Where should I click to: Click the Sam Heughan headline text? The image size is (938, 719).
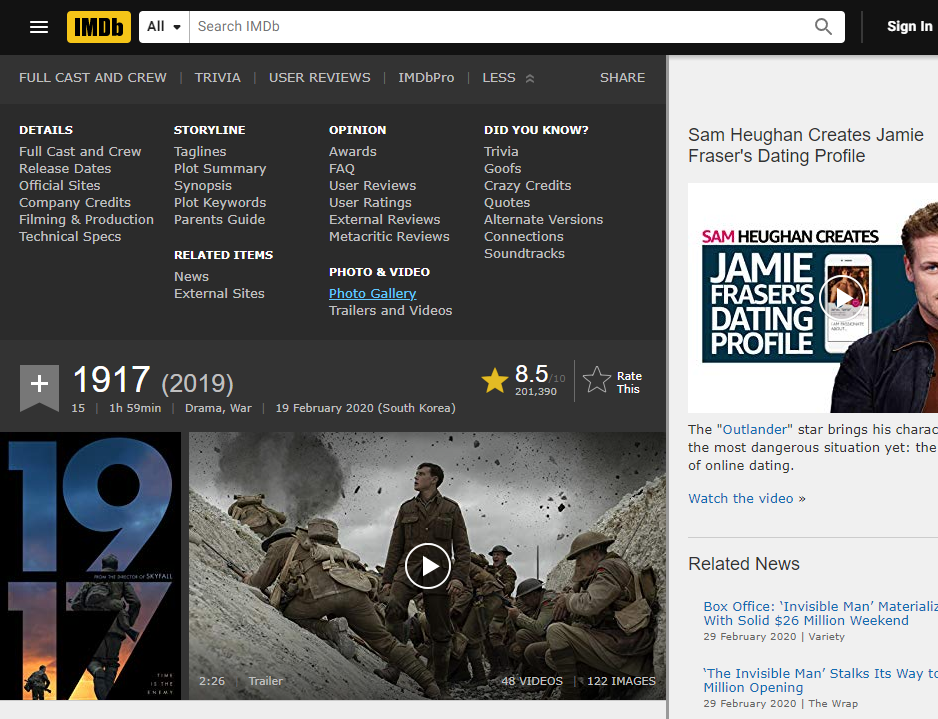click(x=805, y=145)
